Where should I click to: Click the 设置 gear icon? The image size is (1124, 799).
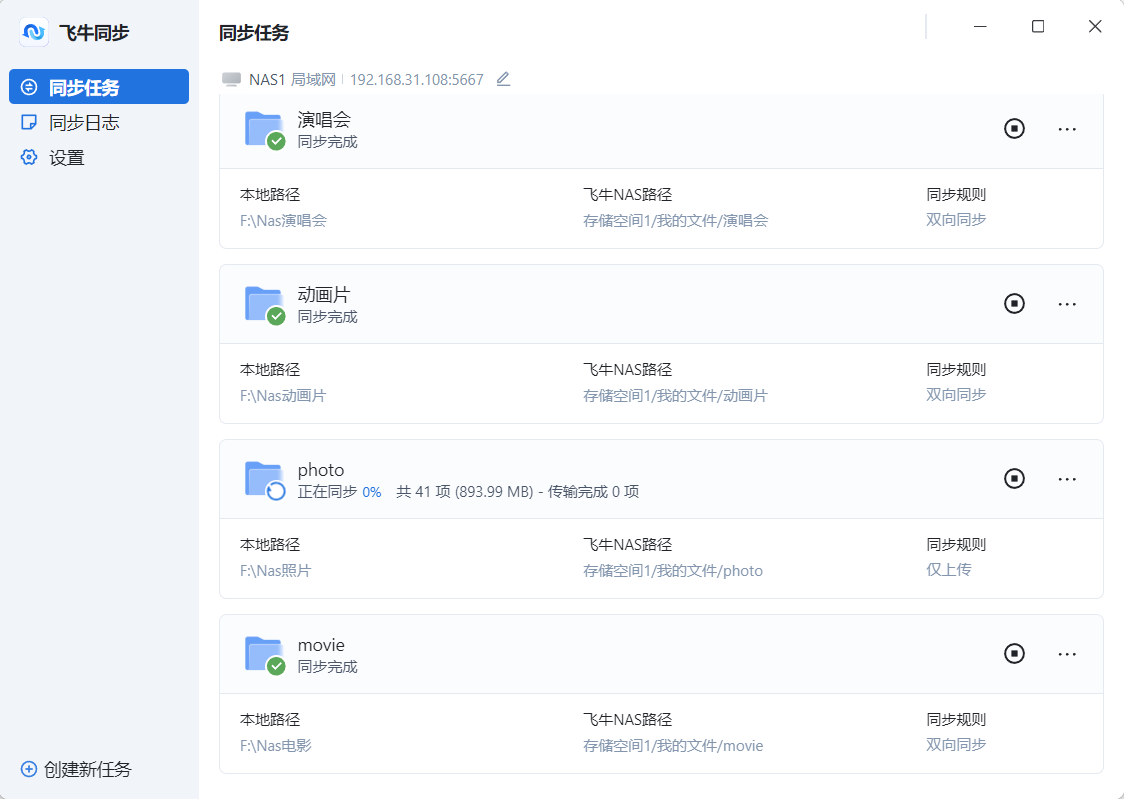(29, 158)
